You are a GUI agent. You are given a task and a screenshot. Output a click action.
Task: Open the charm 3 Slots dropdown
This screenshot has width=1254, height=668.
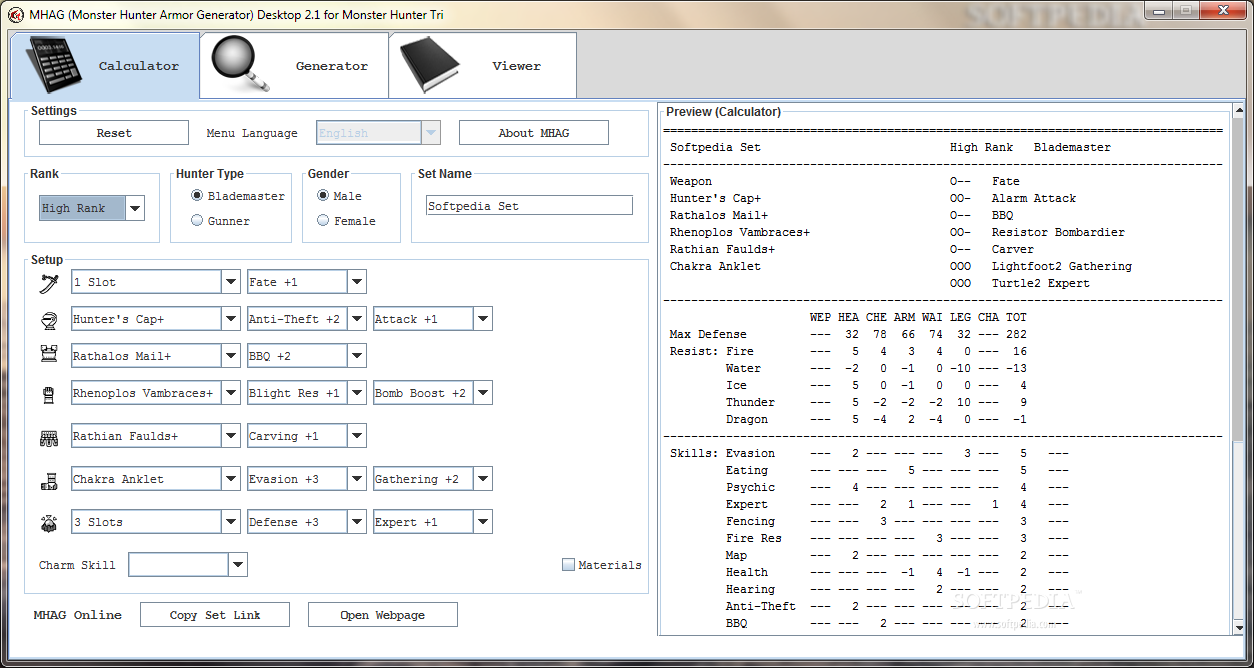click(x=231, y=522)
